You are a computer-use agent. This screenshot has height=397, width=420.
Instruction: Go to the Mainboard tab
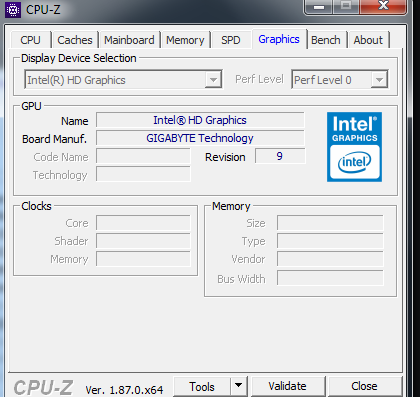[129, 40]
